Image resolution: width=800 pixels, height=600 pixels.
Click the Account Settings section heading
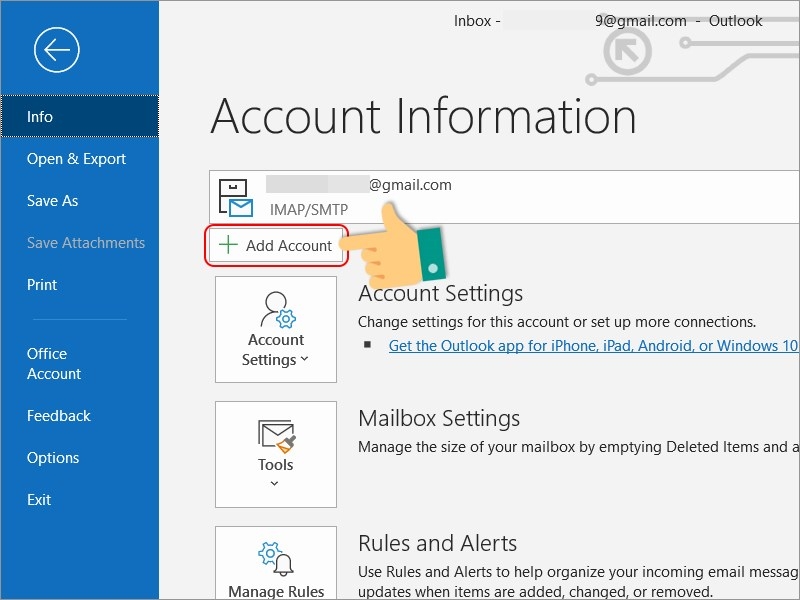441,293
